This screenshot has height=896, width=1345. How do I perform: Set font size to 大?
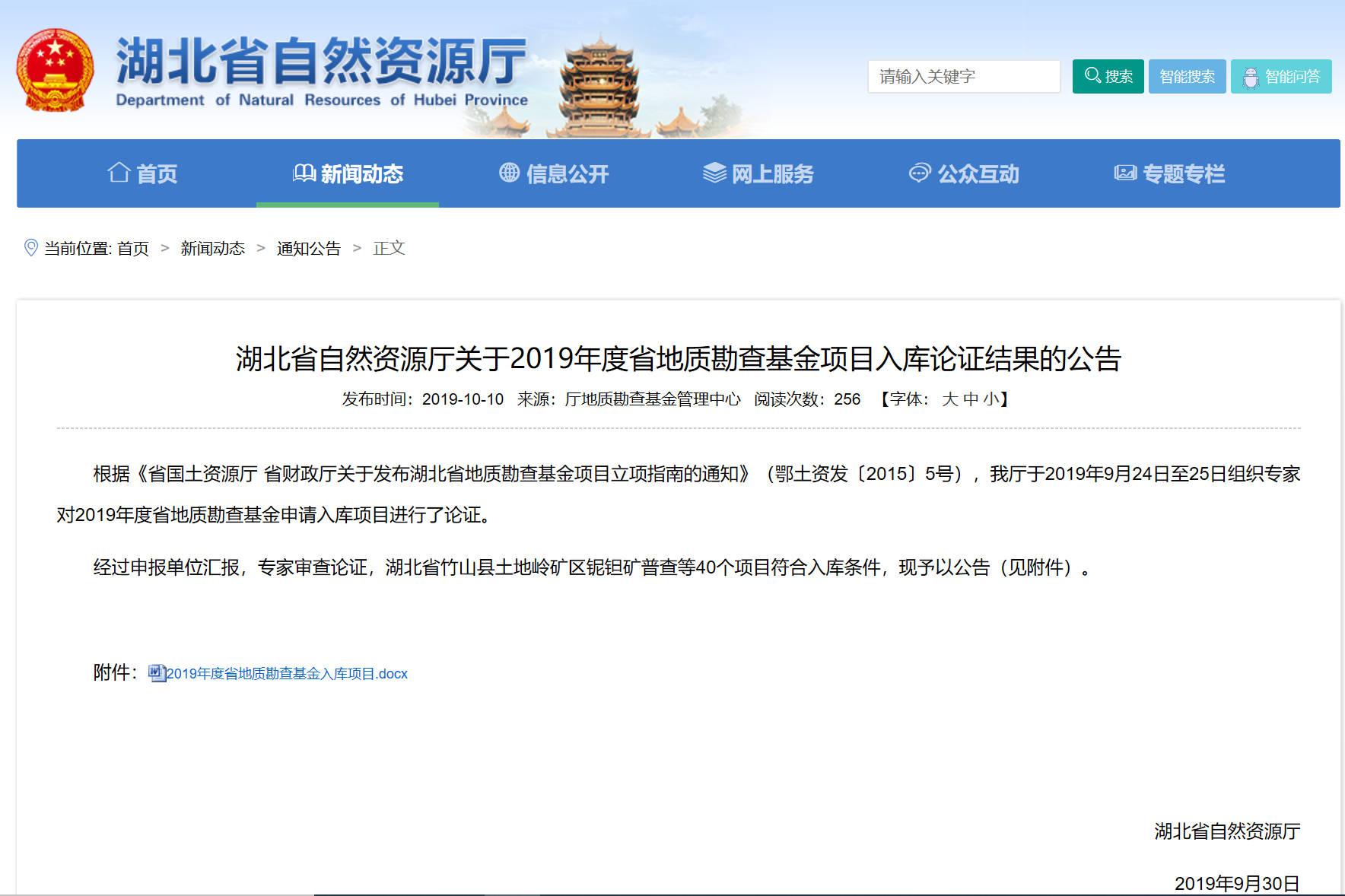pyautogui.click(x=949, y=399)
